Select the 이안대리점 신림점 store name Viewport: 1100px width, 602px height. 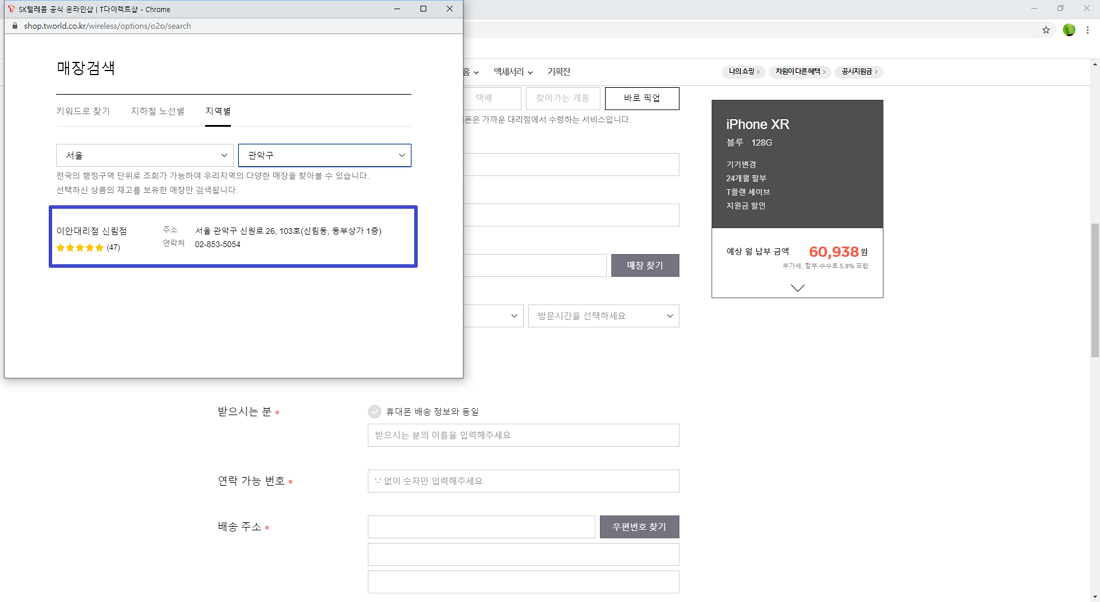pos(91,231)
